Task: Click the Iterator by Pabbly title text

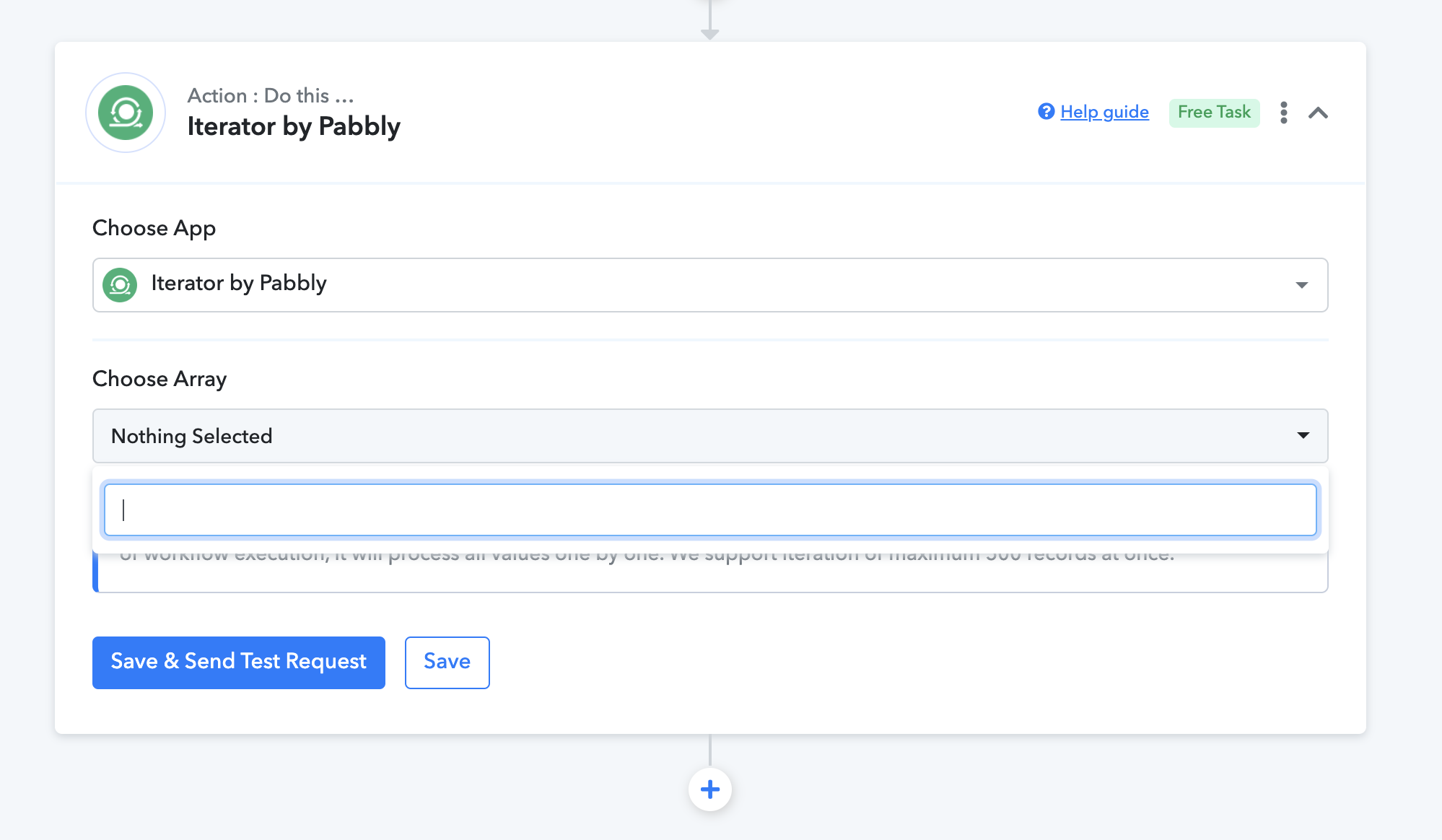Action: [x=294, y=127]
